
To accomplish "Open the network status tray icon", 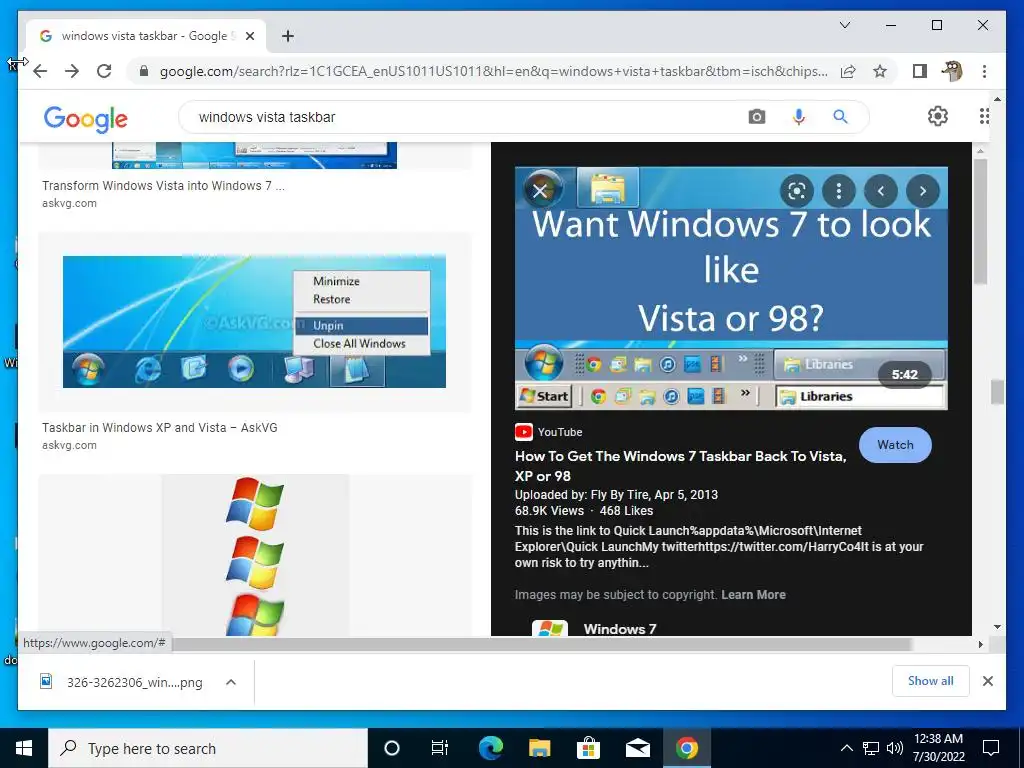I will pos(871,748).
